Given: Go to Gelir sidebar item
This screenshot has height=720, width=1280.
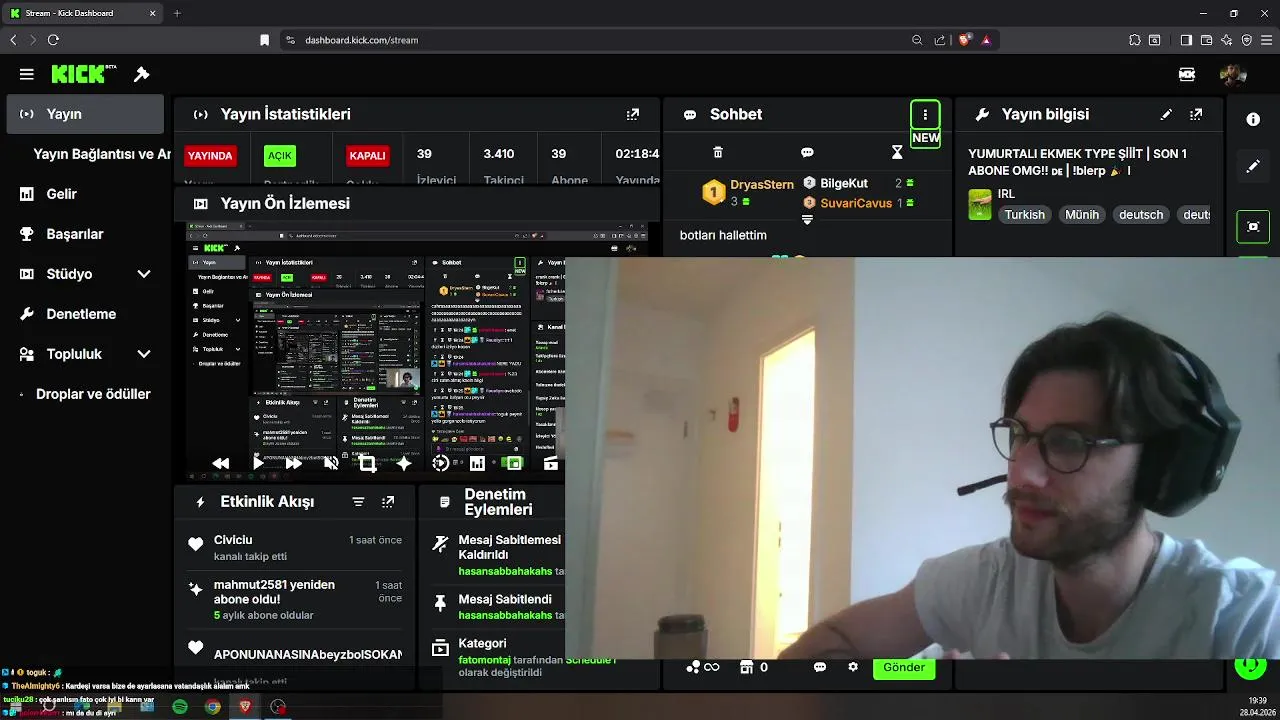Looking at the screenshot, I should point(61,194).
